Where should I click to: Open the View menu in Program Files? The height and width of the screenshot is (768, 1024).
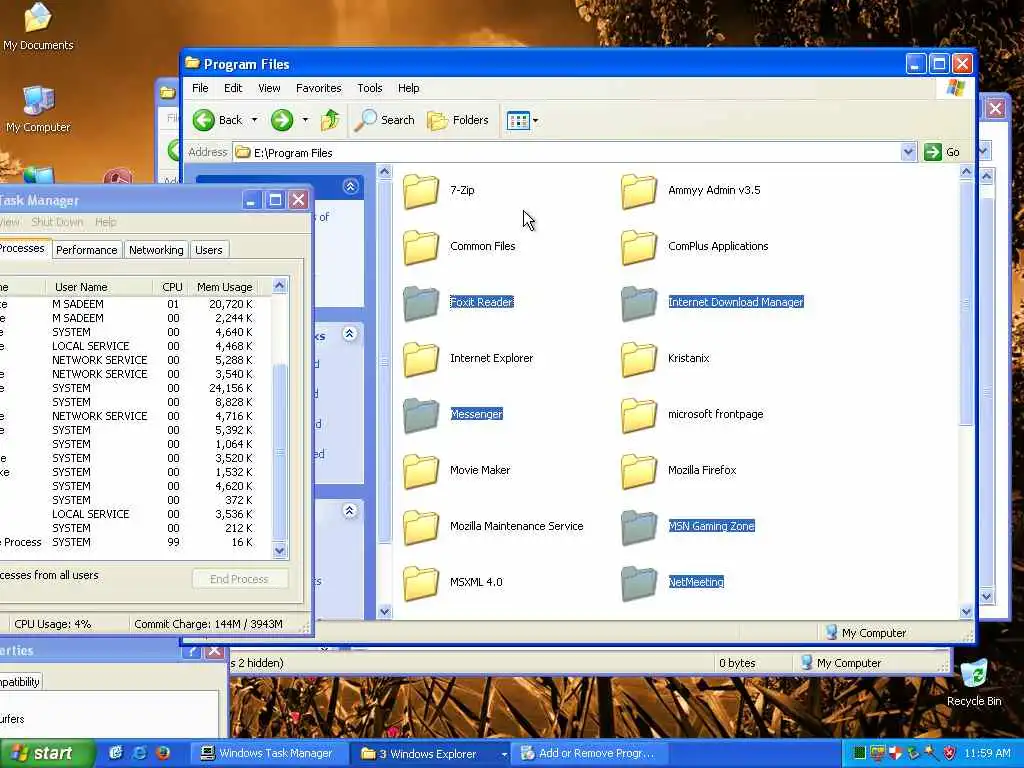coord(269,88)
